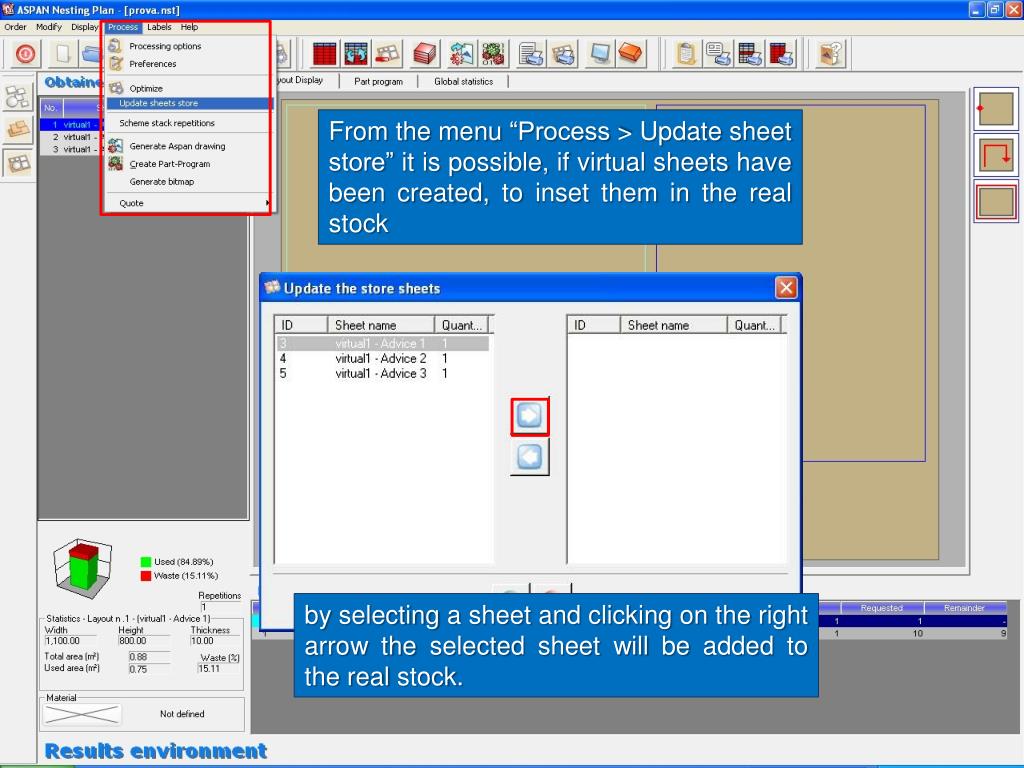Close the Update the store sheets dialog
The width and height of the screenshot is (1024, 768).
click(786, 287)
